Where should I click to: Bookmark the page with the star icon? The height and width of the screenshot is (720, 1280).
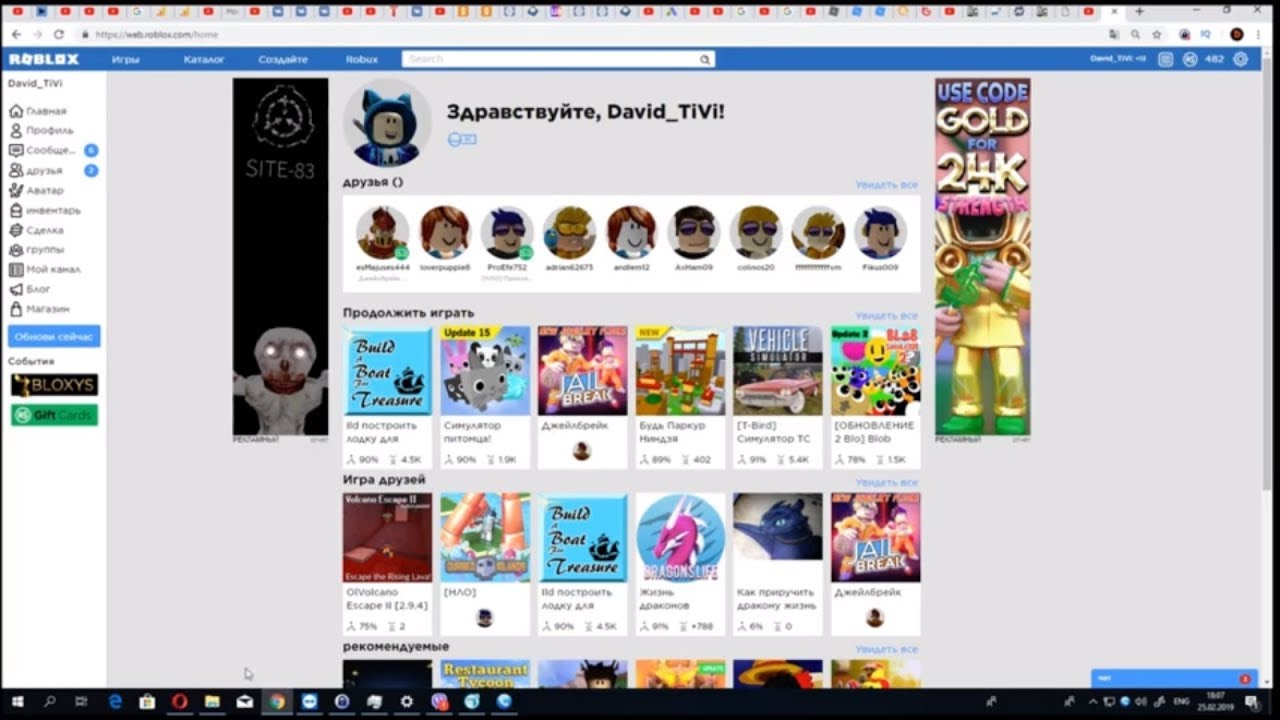[1157, 34]
